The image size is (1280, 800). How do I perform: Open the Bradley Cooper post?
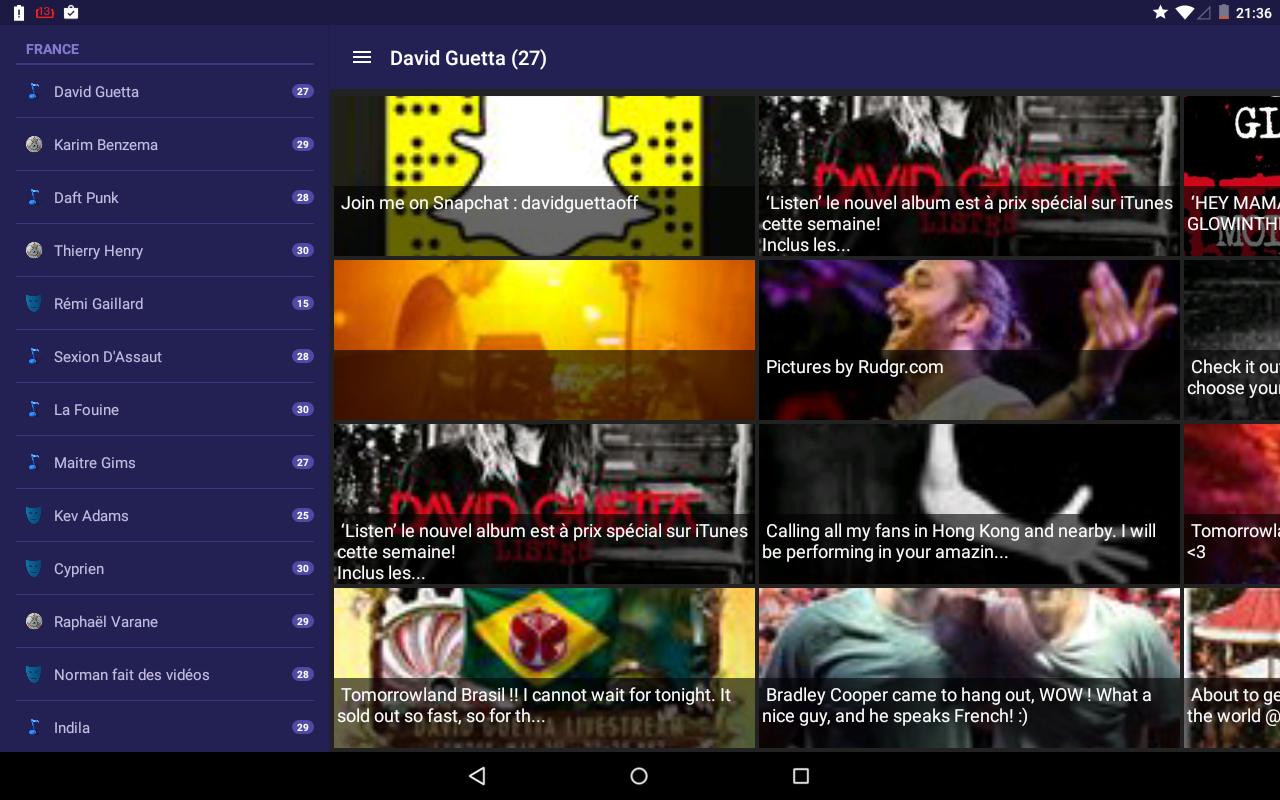point(969,668)
